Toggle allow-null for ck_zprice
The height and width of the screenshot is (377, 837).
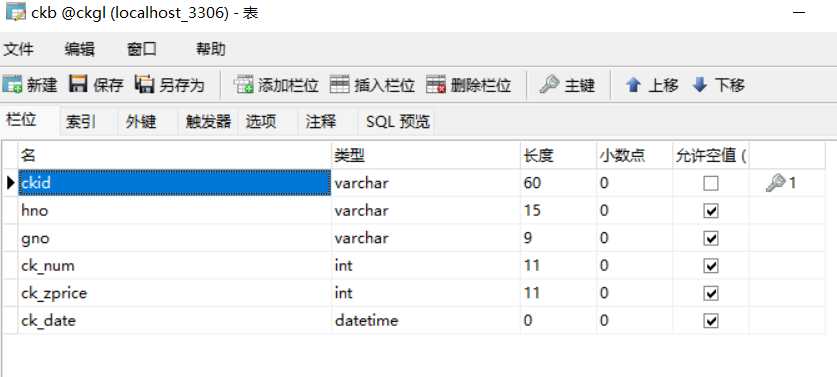[710, 293]
